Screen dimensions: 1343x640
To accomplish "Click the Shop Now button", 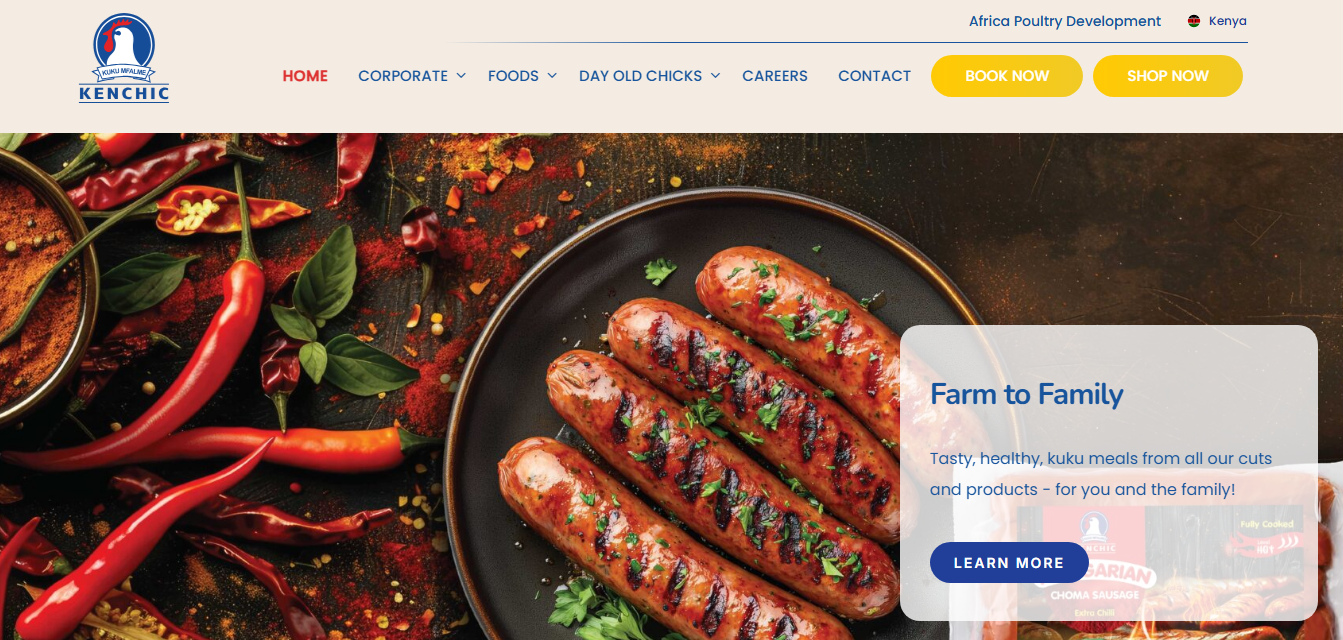I will tap(1168, 76).
